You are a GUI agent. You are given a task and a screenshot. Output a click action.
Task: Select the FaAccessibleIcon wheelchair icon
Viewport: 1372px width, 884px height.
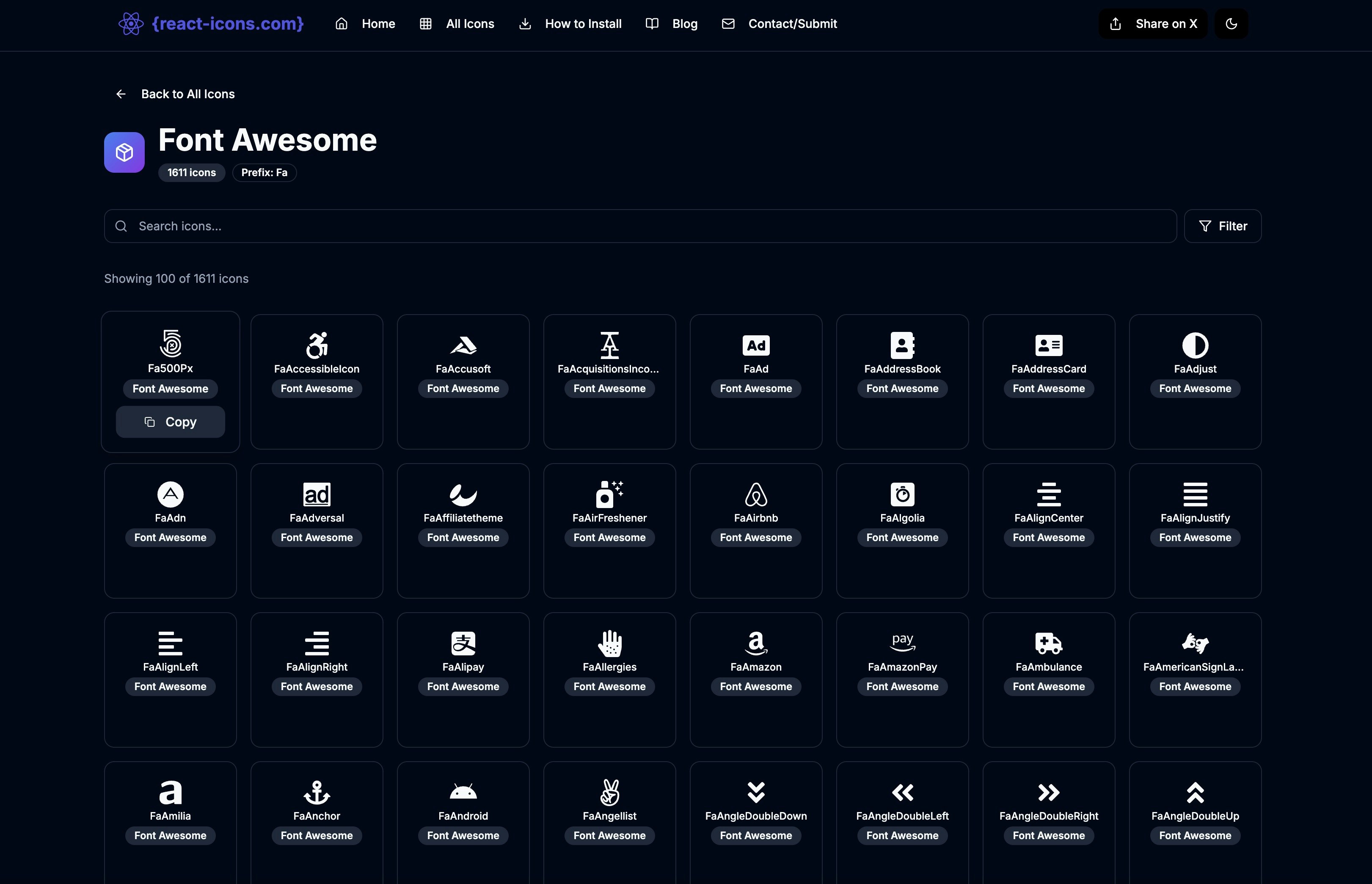click(317, 345)
